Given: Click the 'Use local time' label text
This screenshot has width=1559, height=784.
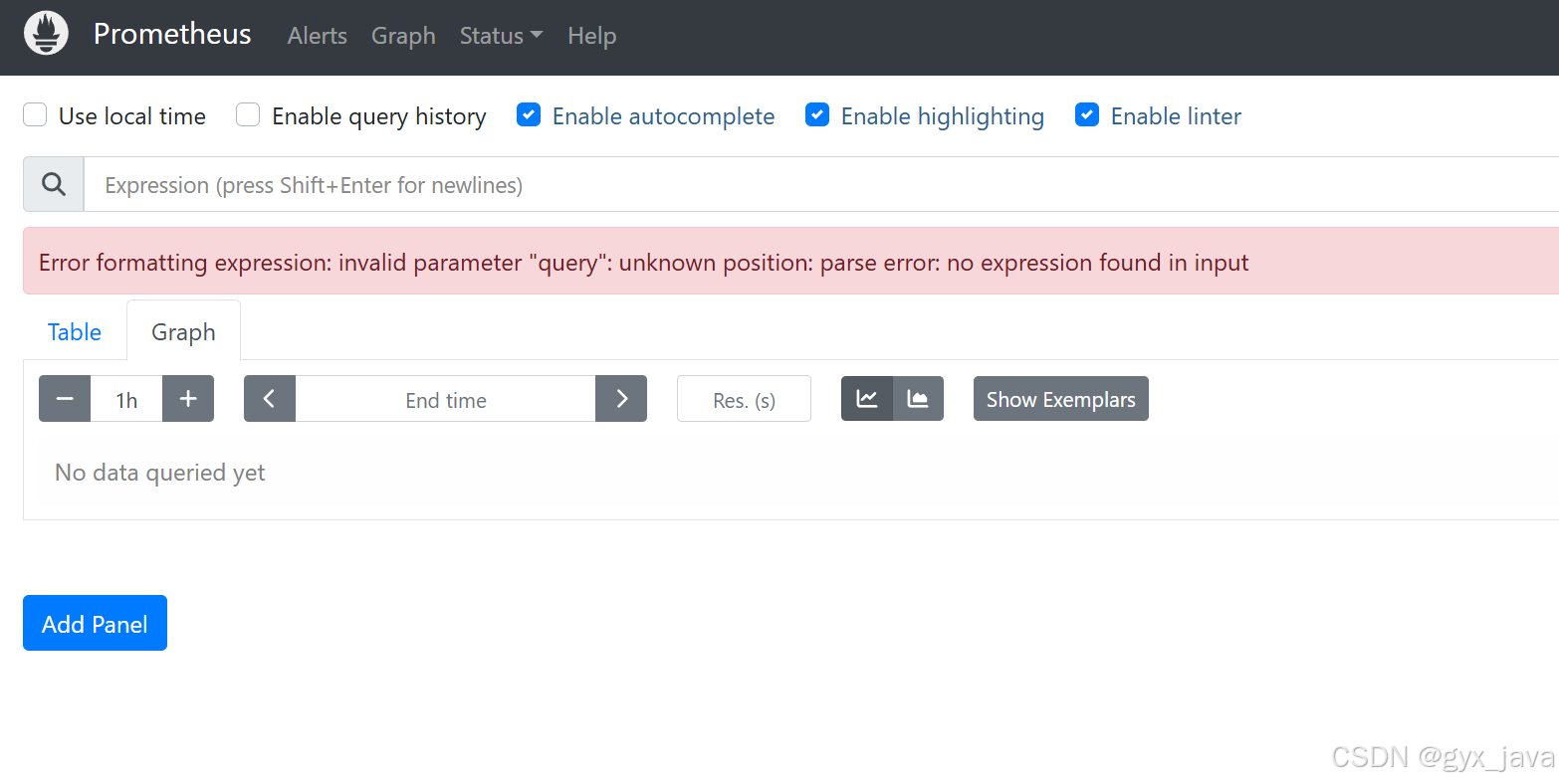Looking at the screenshot, I should (132, 116).
